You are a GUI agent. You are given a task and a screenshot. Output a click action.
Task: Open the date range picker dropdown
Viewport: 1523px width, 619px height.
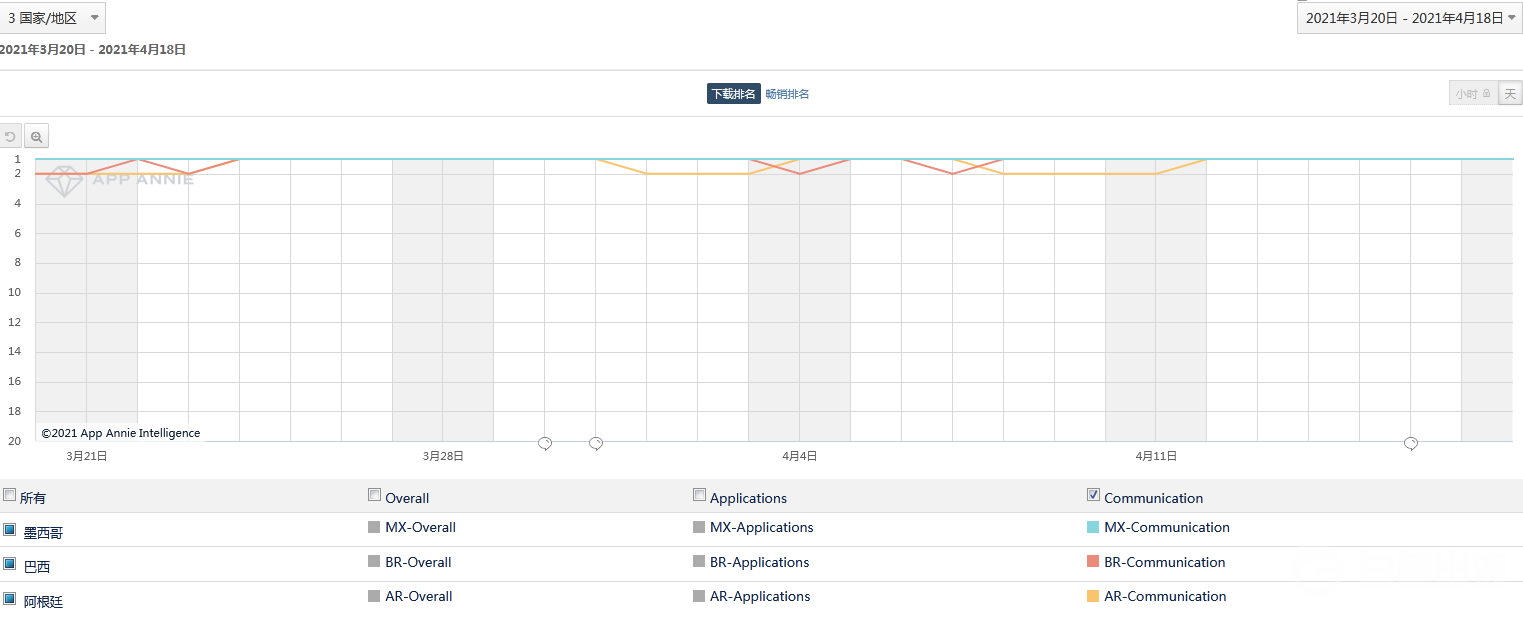[1410, 18]
